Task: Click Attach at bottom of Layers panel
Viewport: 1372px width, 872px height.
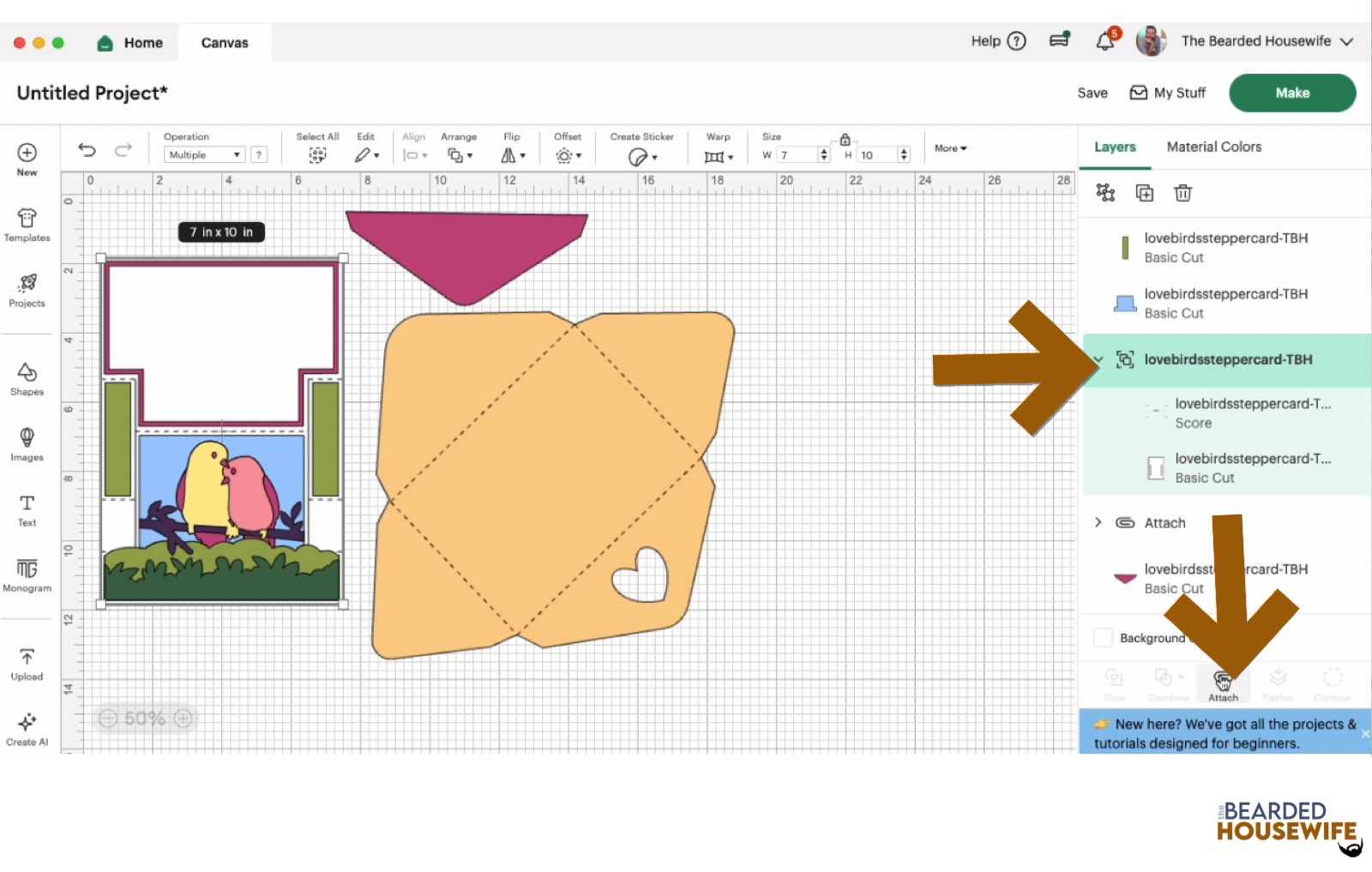Action: (1223, 684)
